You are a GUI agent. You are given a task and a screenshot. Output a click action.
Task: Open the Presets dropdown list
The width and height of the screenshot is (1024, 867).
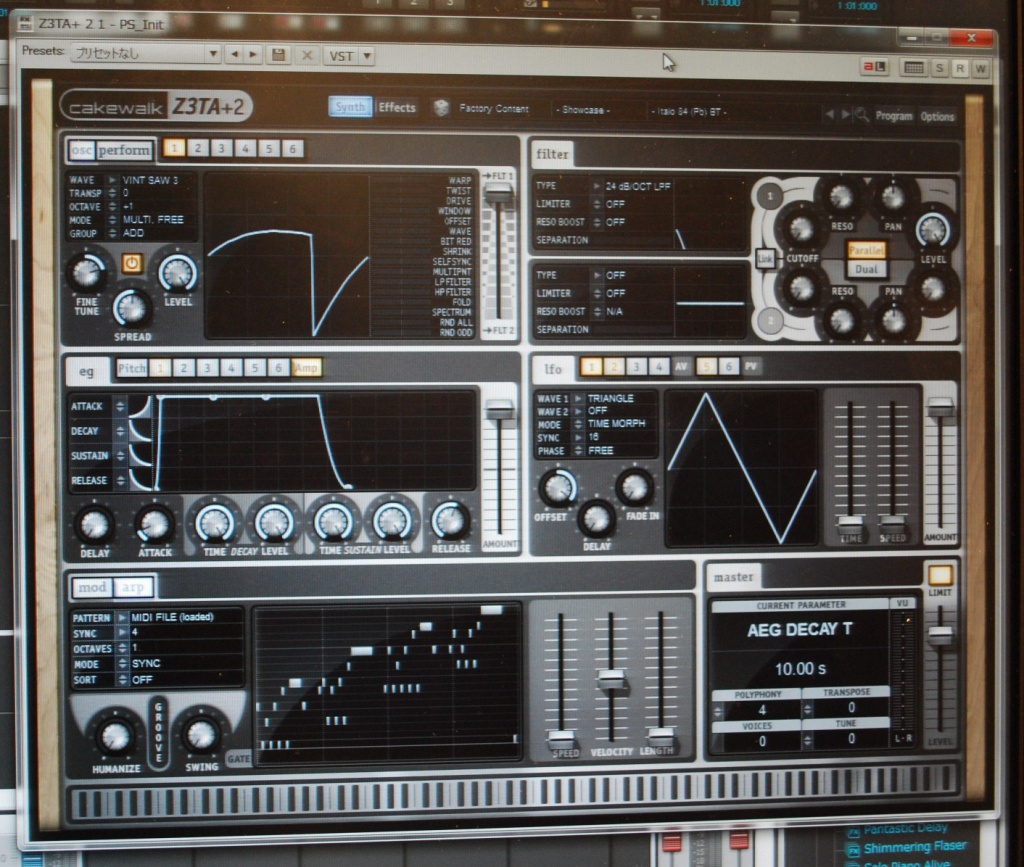click(x=146, y=54)
